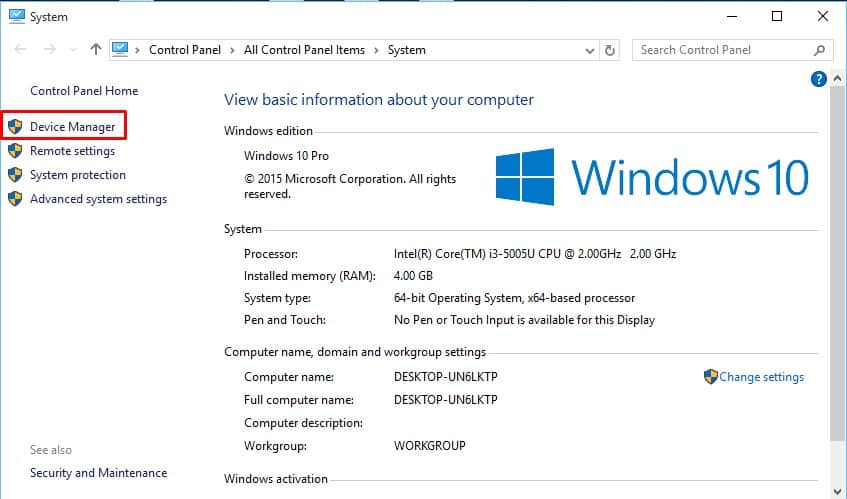Open Advanced system settings
The height and width of the screenshot is (499, 847).
tap(98, 199)
